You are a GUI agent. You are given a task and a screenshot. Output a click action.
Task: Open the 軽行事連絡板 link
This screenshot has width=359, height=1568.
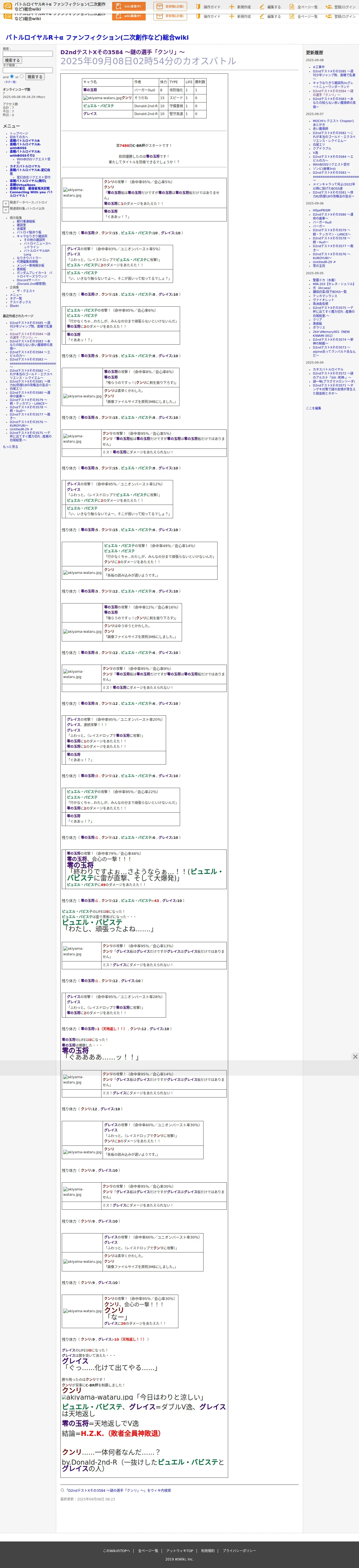point(26,221)
